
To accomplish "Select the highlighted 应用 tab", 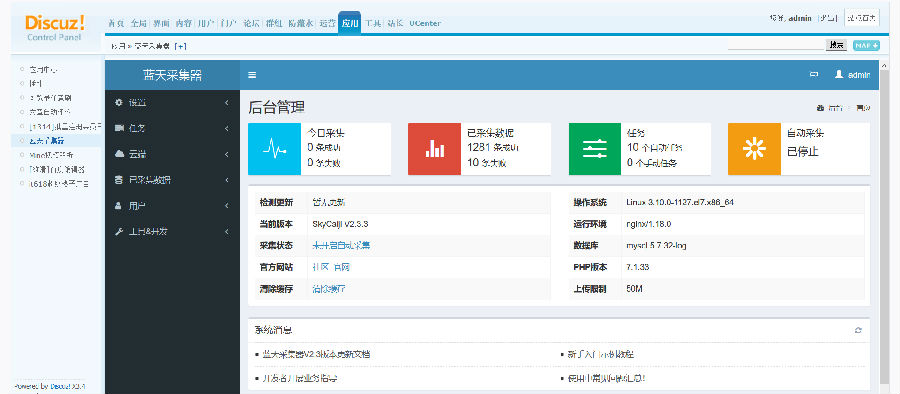I will point(350,23).
